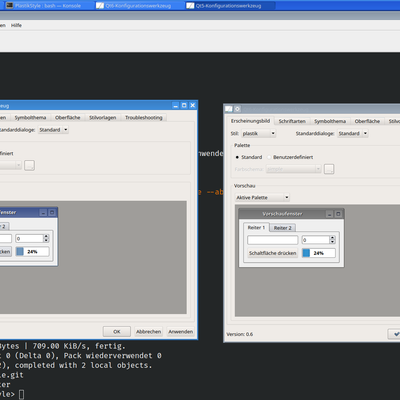The height and width of the screenshot is (400, 400).
Task: Open Troubleshooting tab in left window
Action: click(144, 118)
